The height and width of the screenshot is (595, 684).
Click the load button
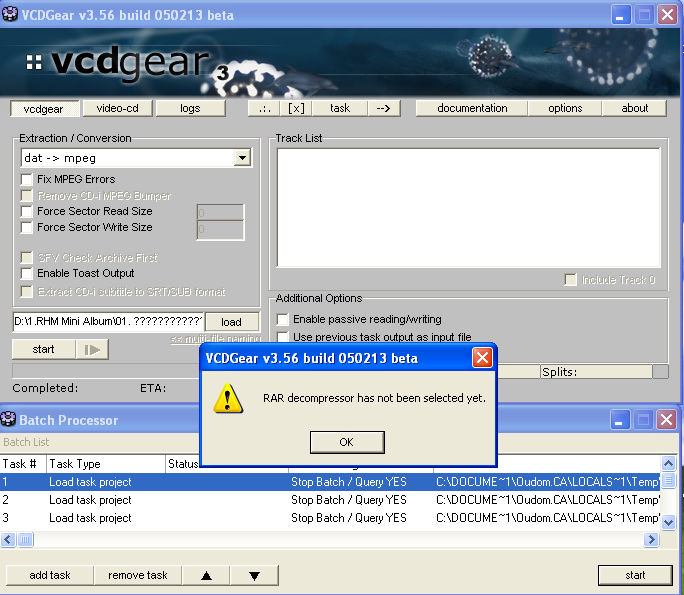pyautogui.click(x=232, y=322)
